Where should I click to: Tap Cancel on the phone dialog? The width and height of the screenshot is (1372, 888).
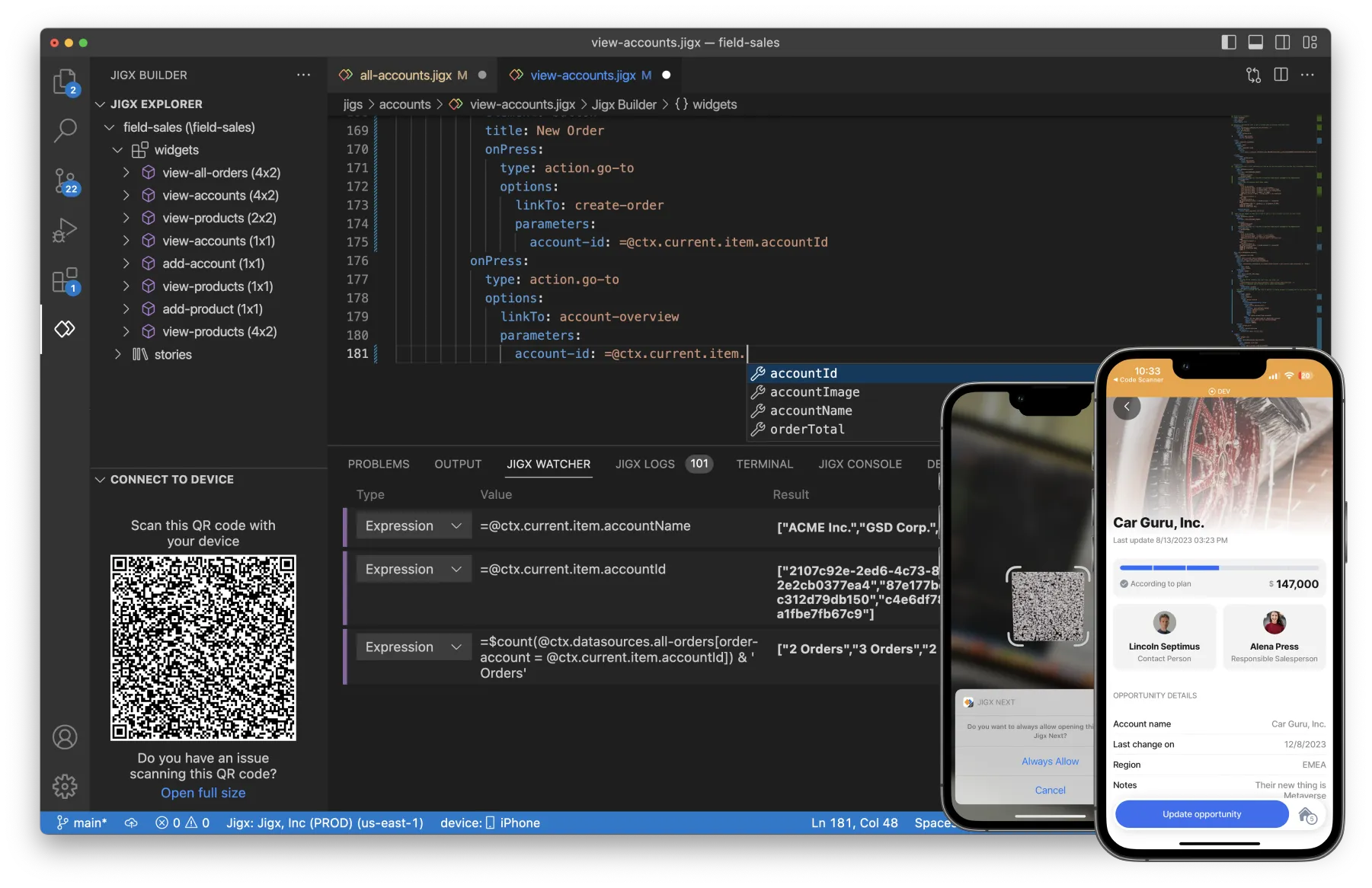(x=1050, y=791)
